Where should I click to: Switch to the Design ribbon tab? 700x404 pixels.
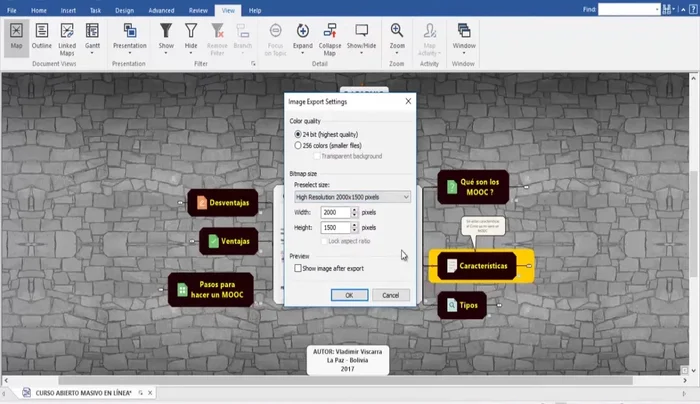tap(124, 9)
